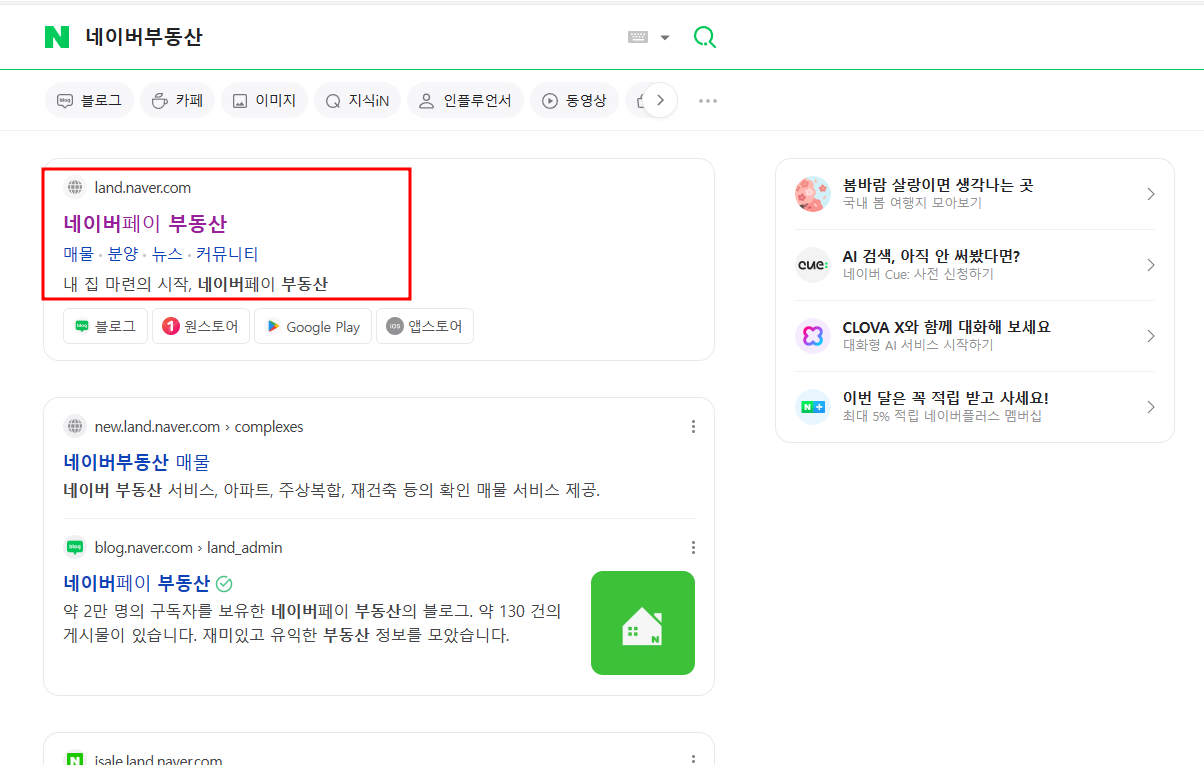
Task: Click the Google Play button
Action: click(313, 326)
